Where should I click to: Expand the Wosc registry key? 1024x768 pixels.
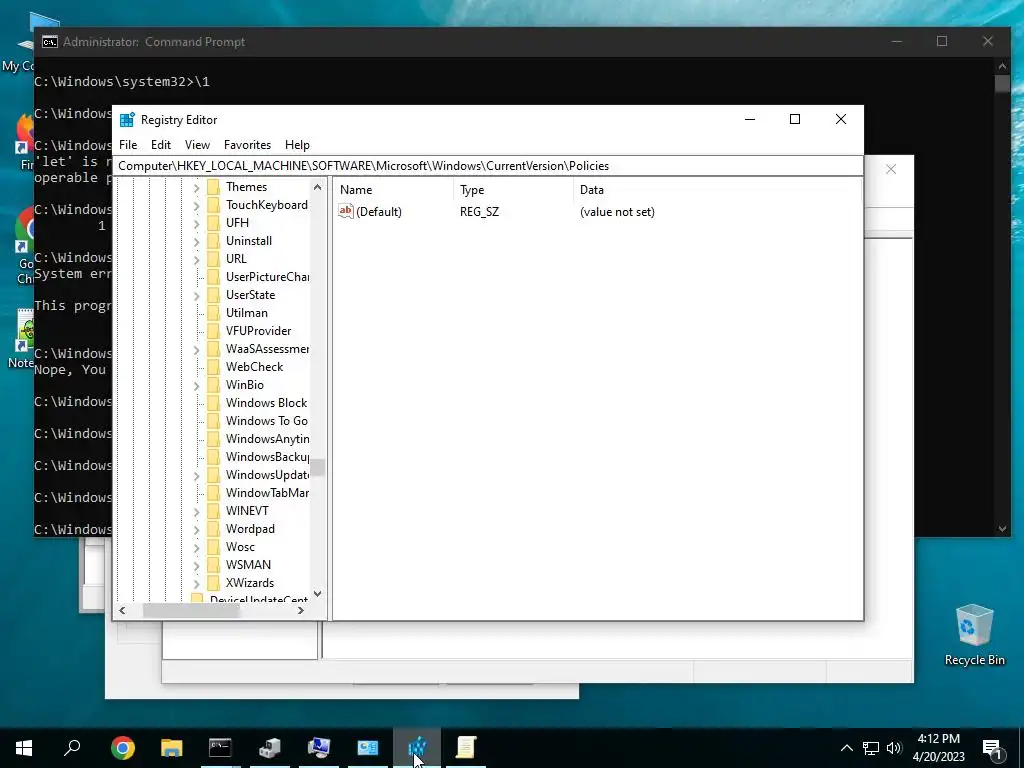tap(197, 547)
